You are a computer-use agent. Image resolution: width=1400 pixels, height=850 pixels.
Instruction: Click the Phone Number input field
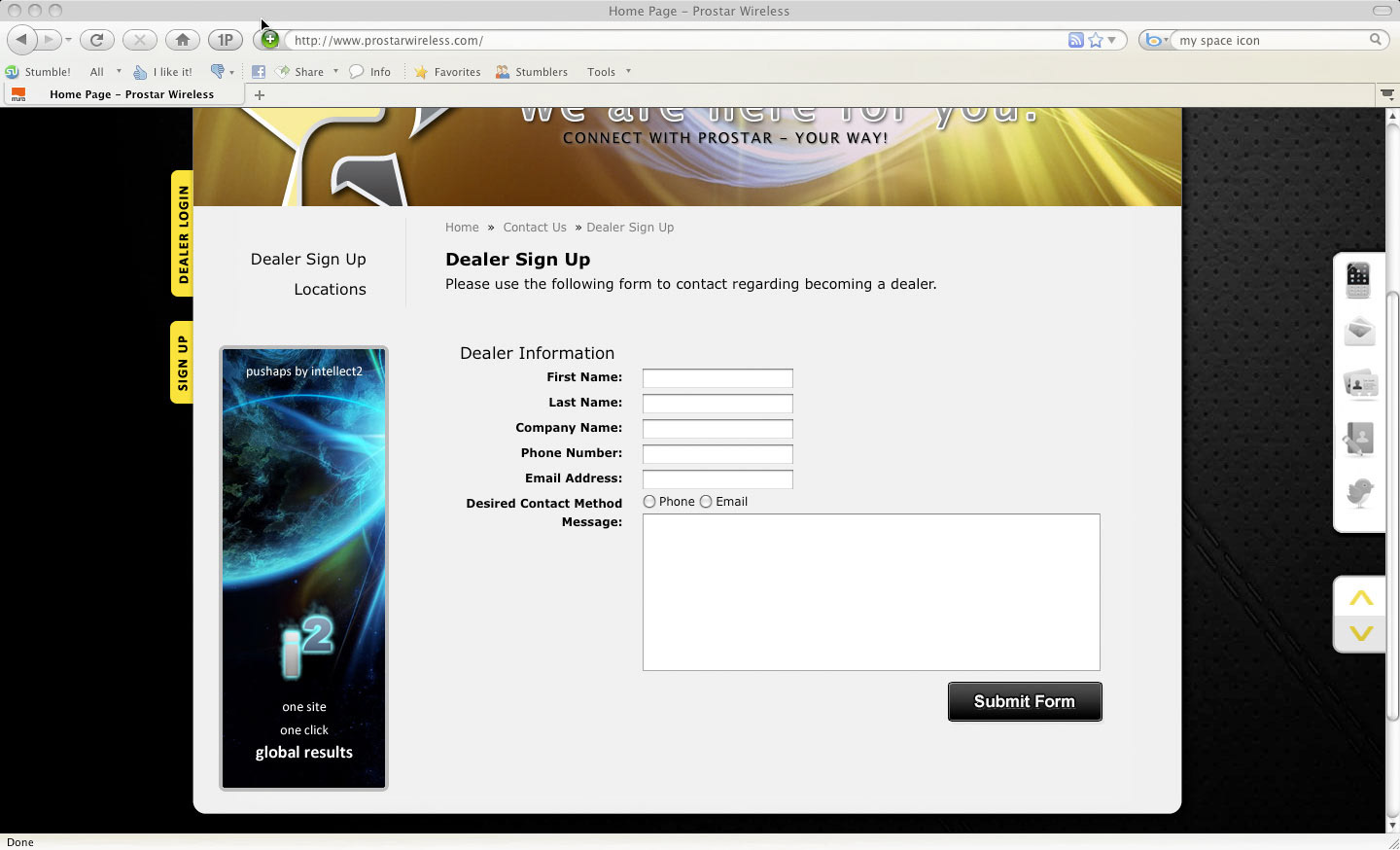point(717,454)
